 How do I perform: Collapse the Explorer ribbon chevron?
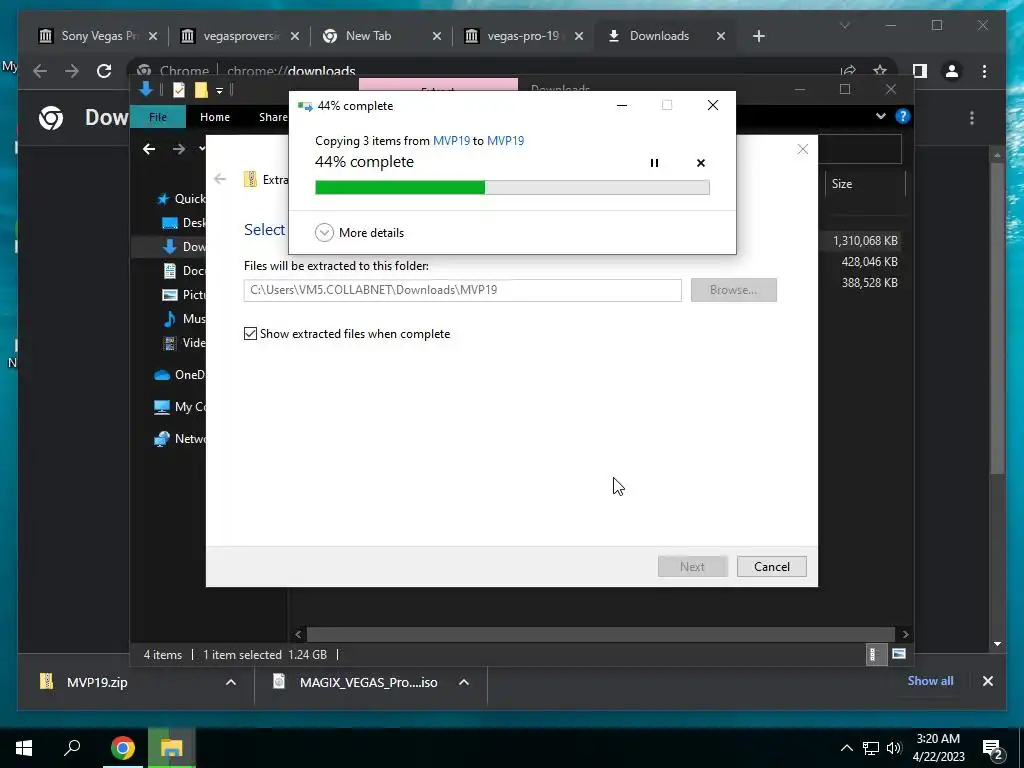click(880, 116)
